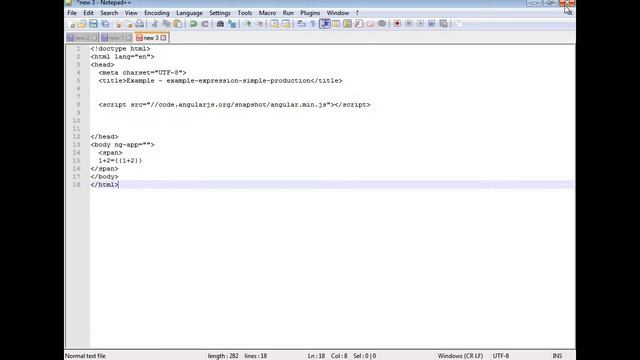Open the File menu
Viewport: 640px width, 360px height.
[x=72, y=13]
